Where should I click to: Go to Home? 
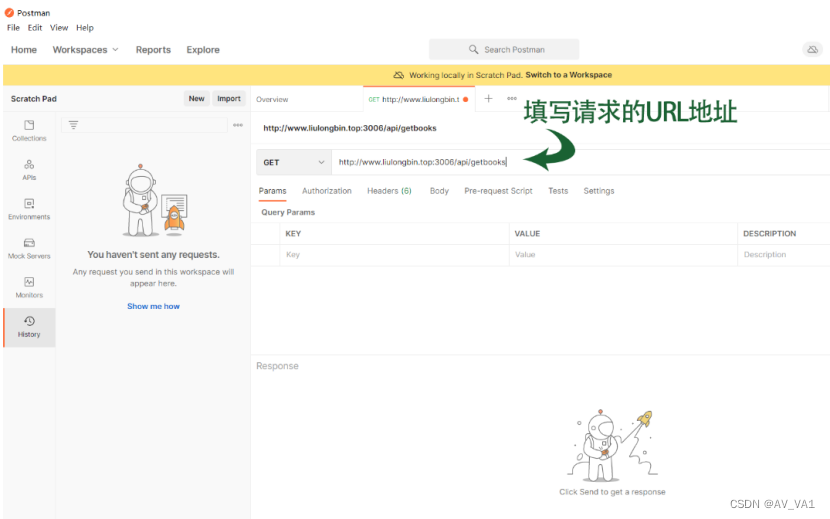pos(24,50)
